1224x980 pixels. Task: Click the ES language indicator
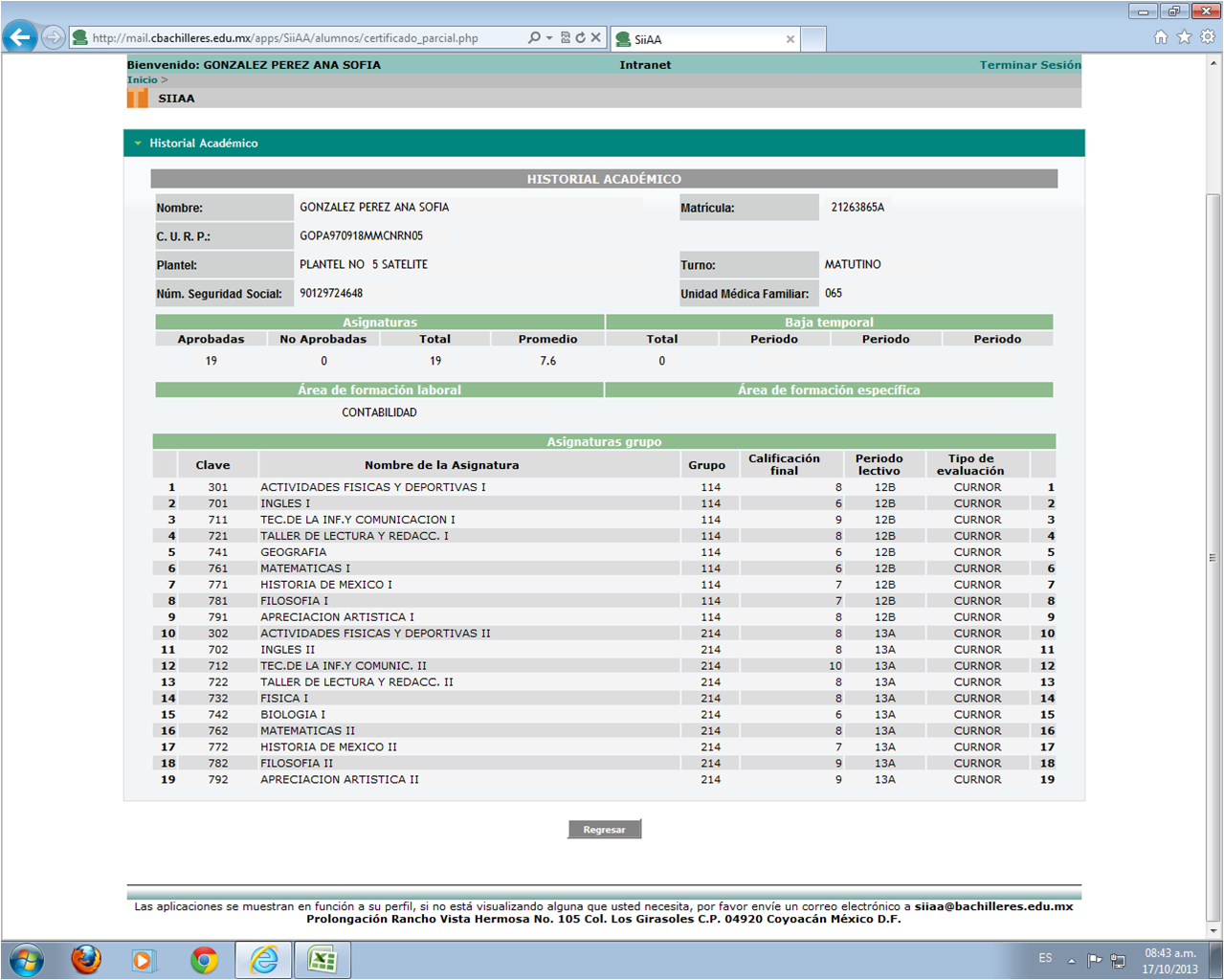[1045, 958]
